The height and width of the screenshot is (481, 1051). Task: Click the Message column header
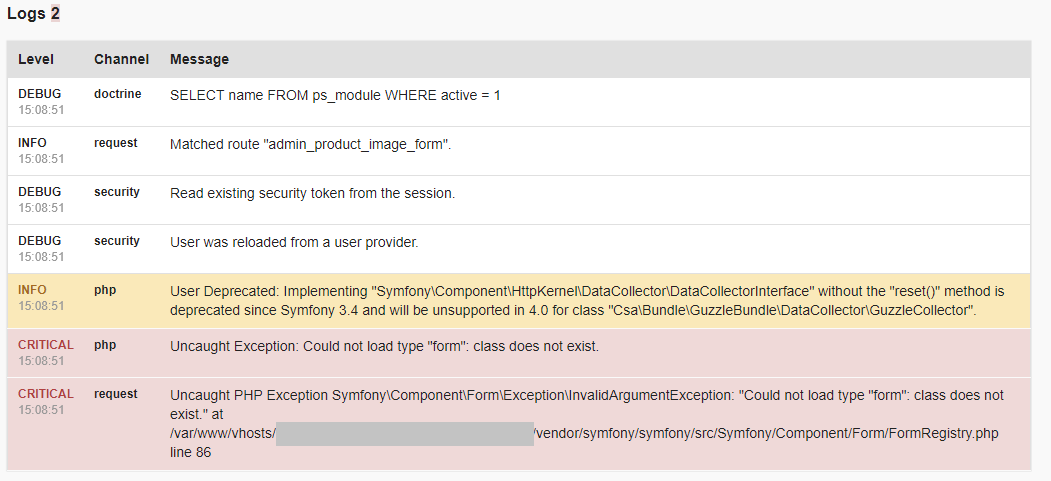[x=199, y=59]
